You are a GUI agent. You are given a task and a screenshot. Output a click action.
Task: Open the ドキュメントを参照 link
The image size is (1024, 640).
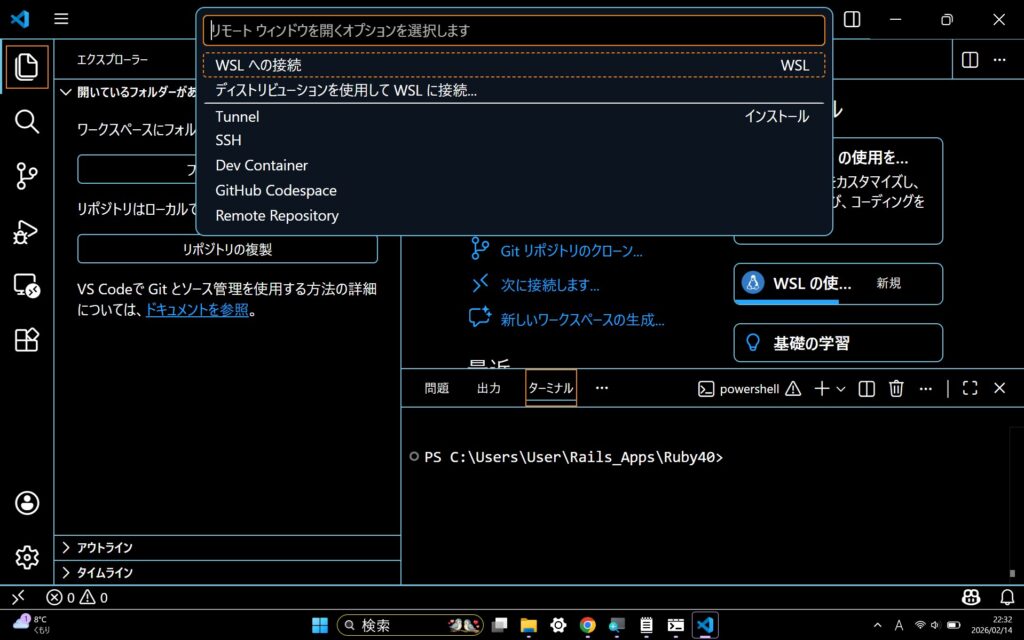[x=197, y=310]
